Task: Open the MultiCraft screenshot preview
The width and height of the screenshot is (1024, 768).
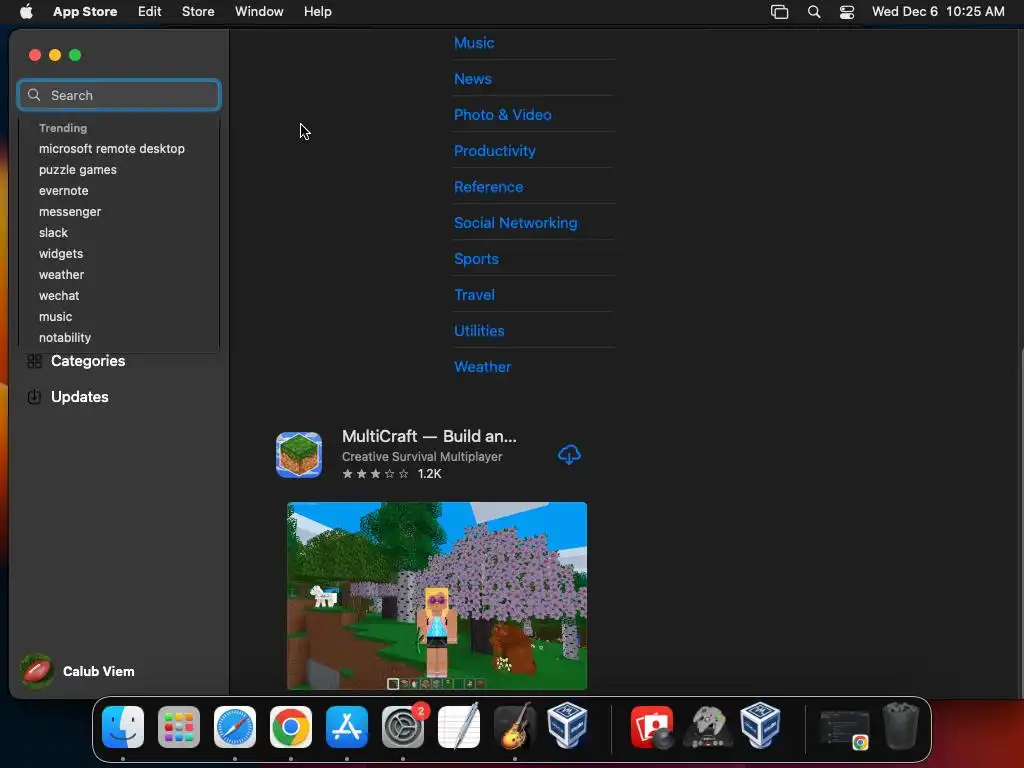Action: click(437, 596)
